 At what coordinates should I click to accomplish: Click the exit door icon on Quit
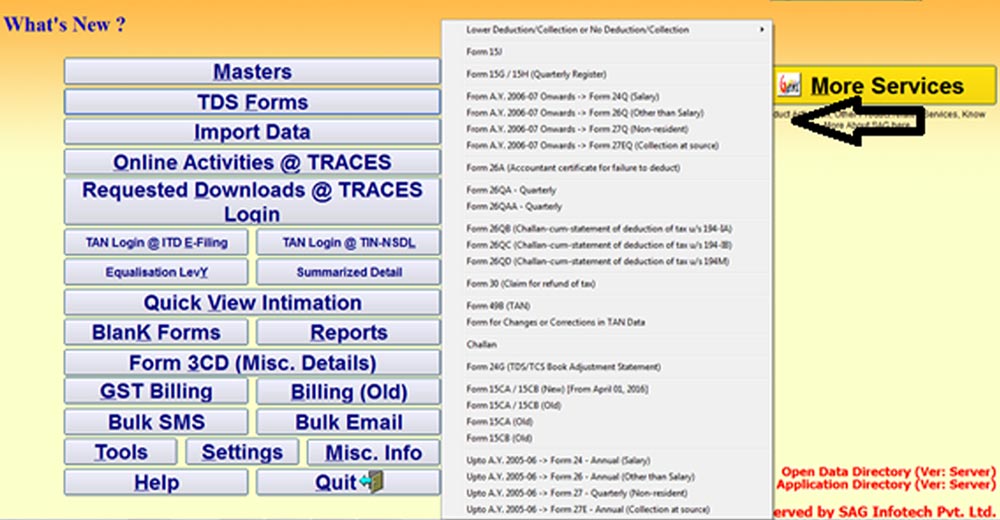pos(371,482)
